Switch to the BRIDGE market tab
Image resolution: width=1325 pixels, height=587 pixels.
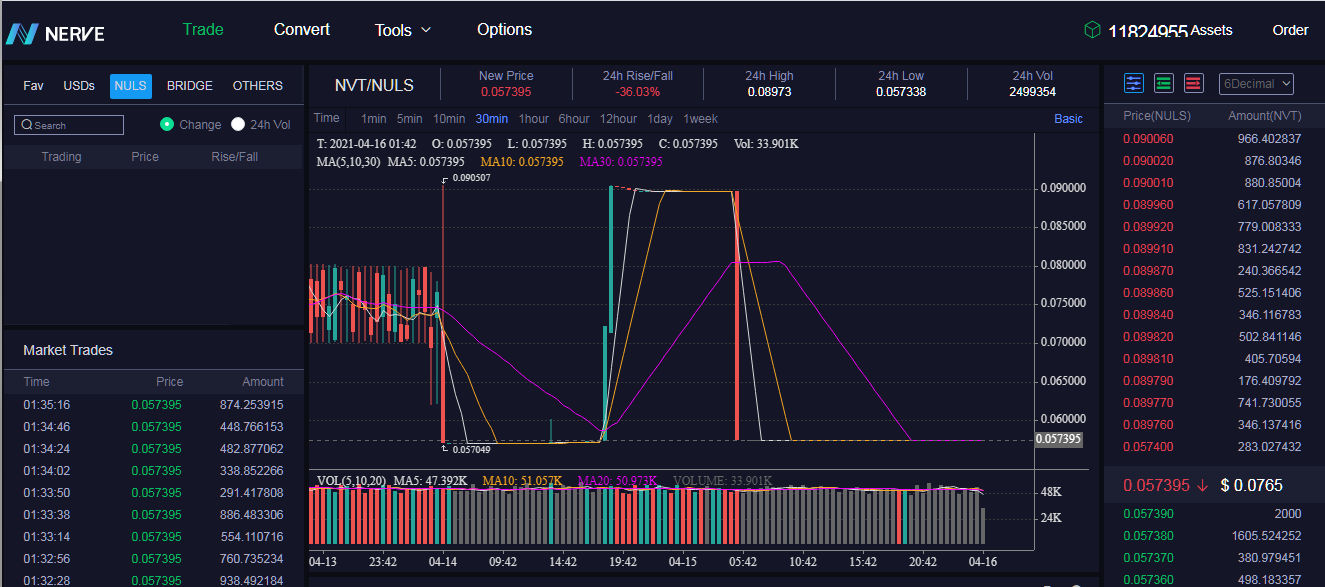click(x=190, y=86)
